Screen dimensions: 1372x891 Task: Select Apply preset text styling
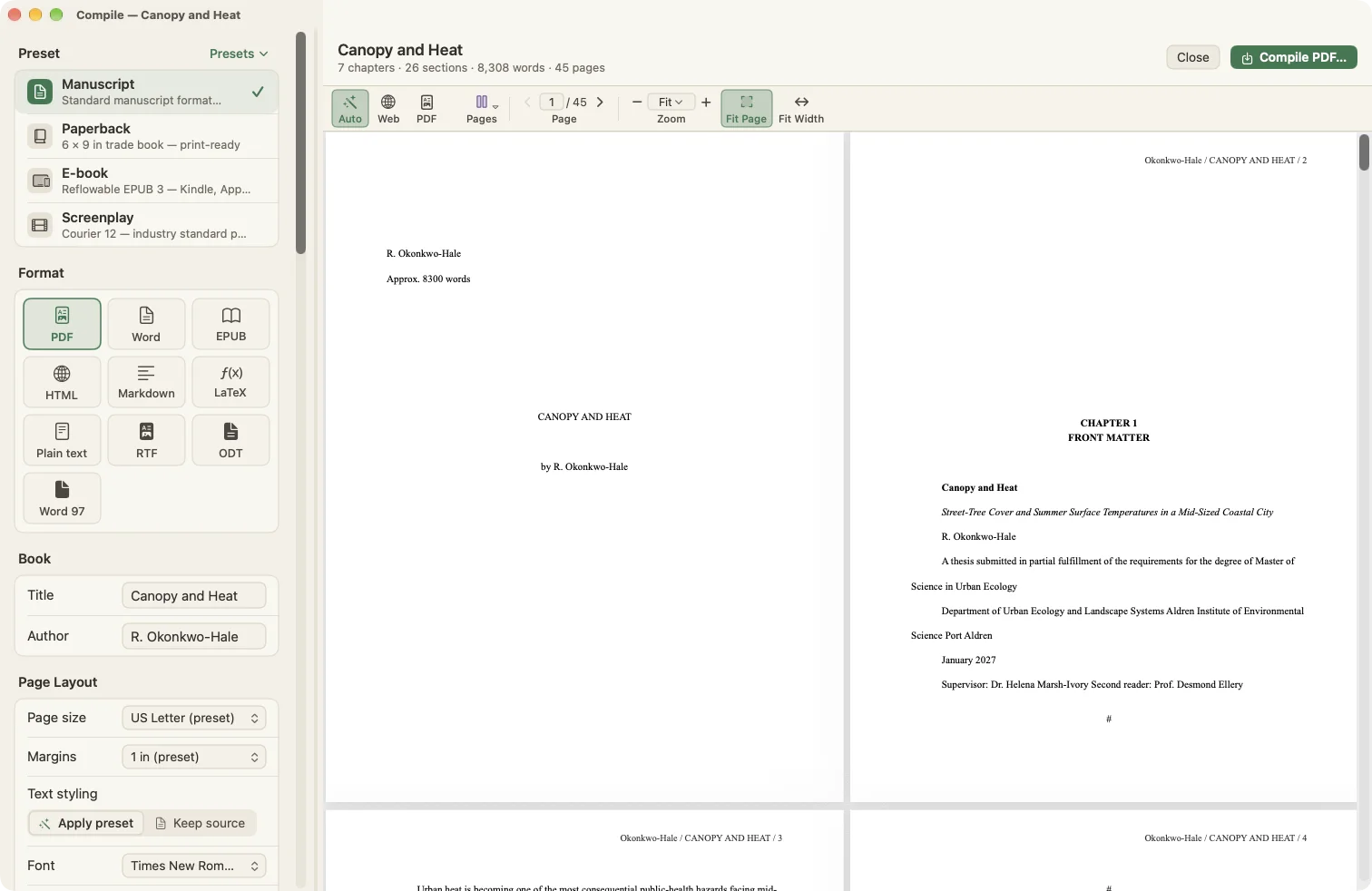[x=87, y=823]
